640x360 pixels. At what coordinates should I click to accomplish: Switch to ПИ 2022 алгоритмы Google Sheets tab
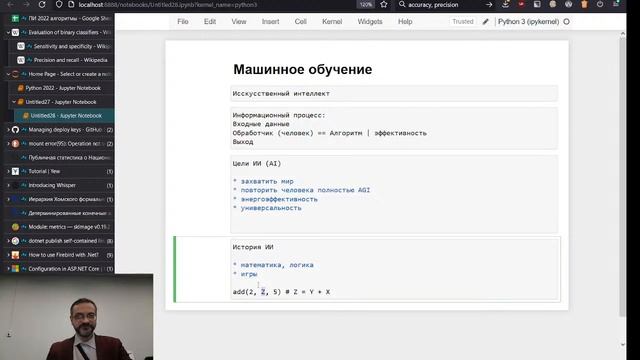pos(60,18)
